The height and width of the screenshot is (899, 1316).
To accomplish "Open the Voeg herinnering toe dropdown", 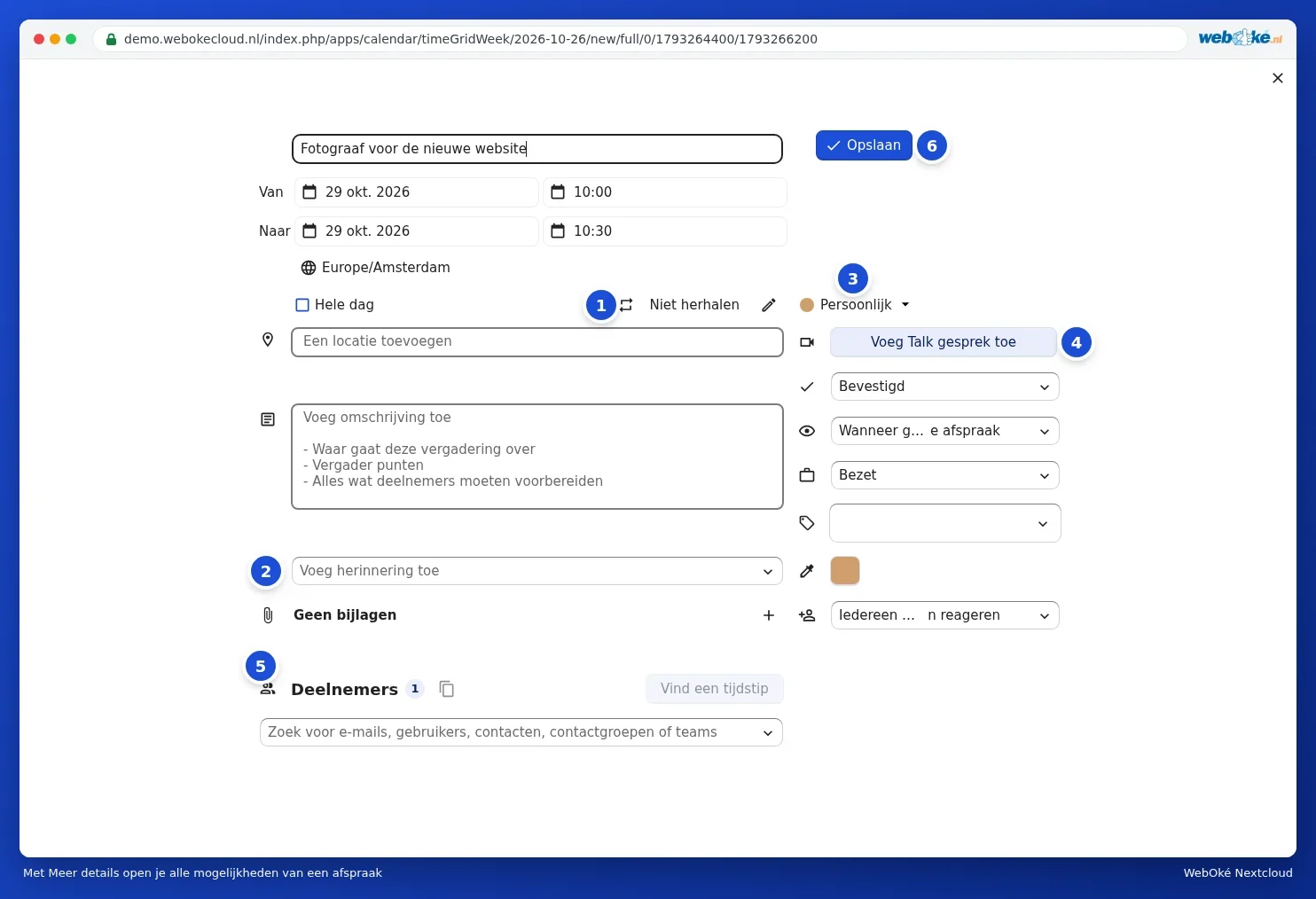I will [x=537, y=571].
